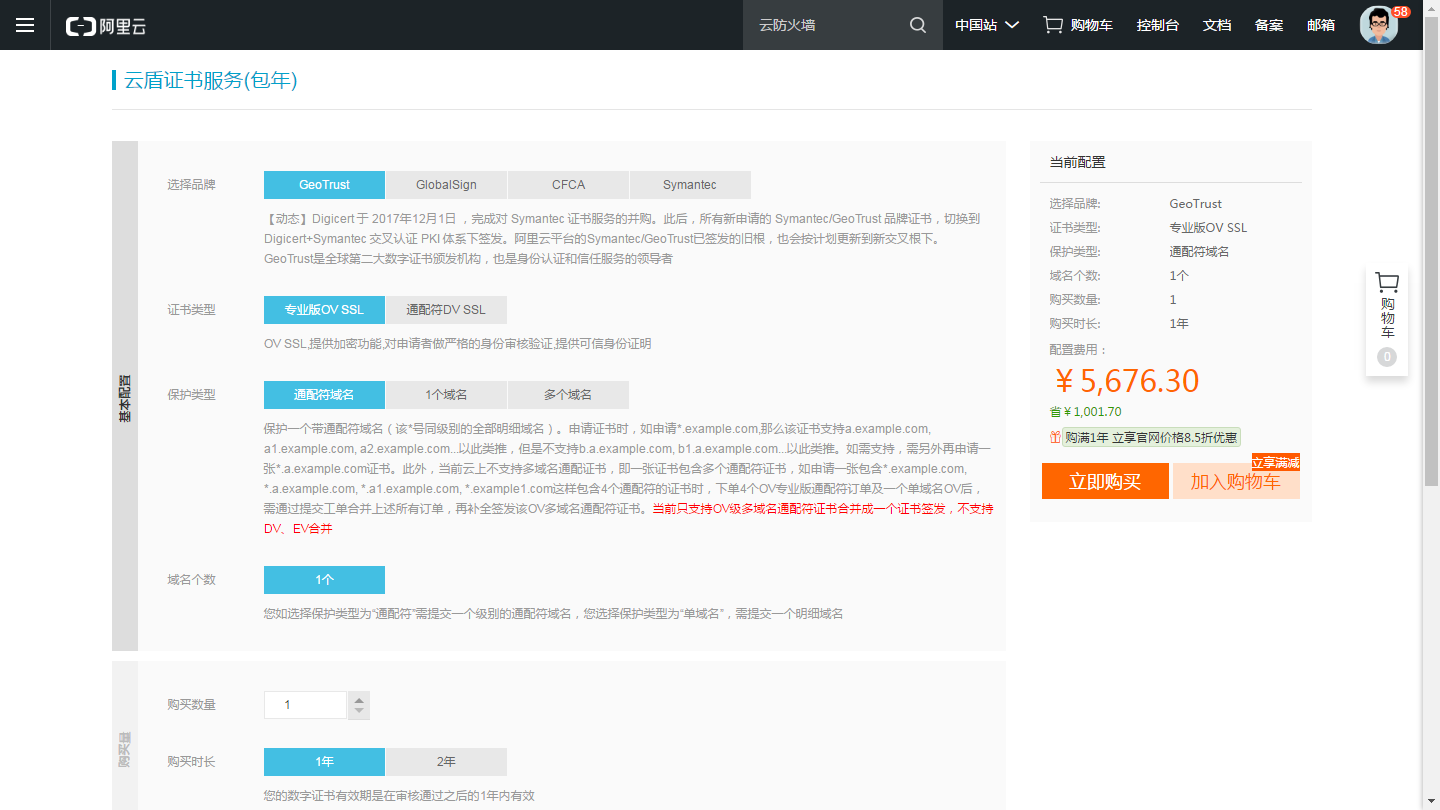Image resolution: width=1440 pixels, height=810 pixels.
Task: Select CFCA brand option
Action: coord(568,185)
